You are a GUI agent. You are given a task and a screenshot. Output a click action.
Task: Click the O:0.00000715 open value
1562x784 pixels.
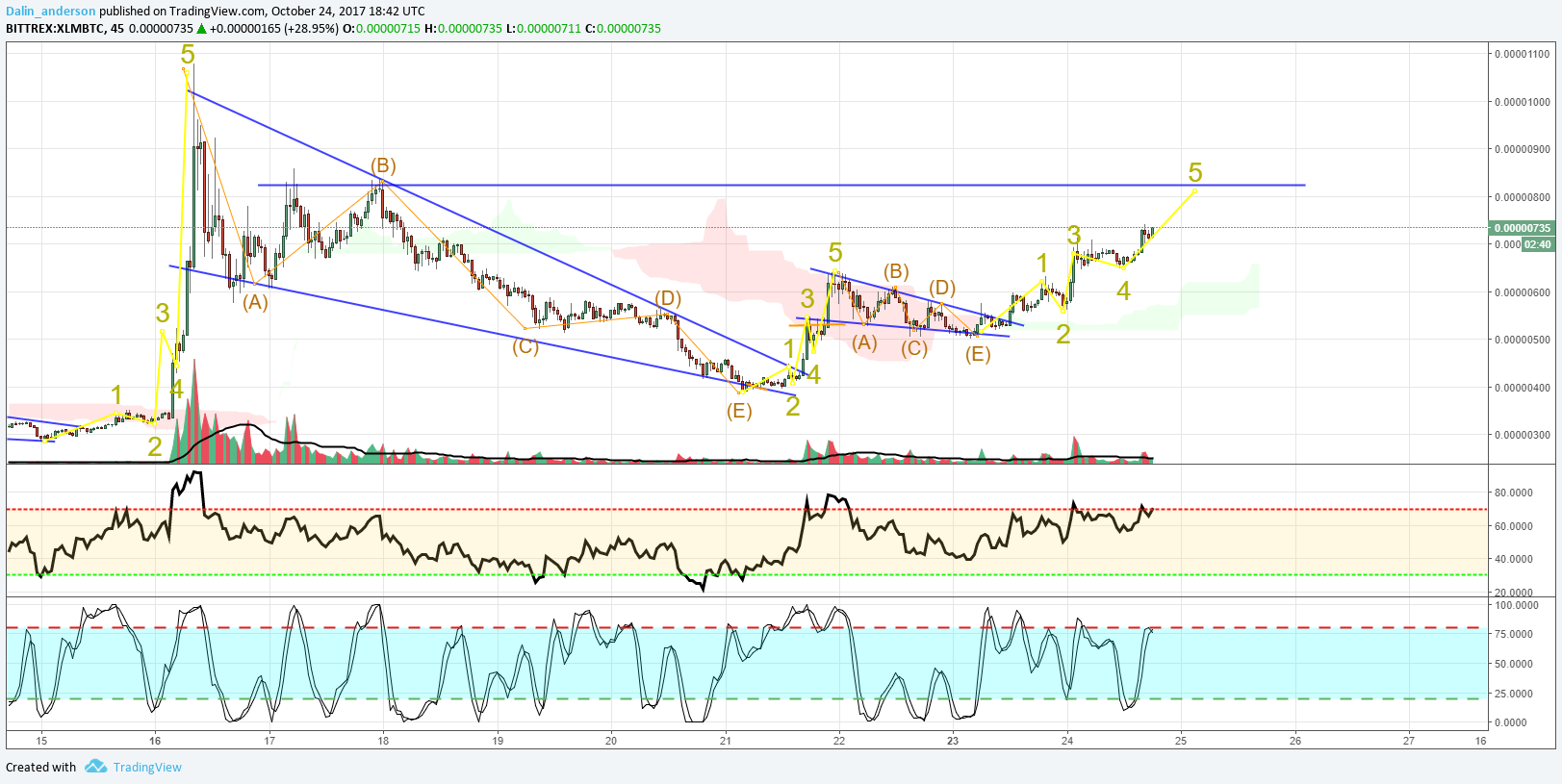(382, 28)
